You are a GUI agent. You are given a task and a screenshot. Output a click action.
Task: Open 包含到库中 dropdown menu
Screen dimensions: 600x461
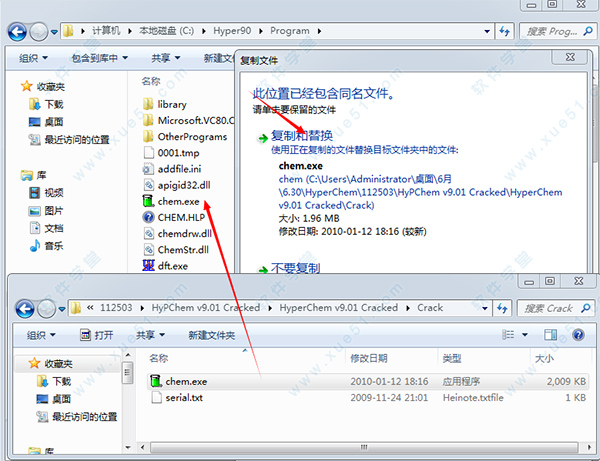pos(99,58)
